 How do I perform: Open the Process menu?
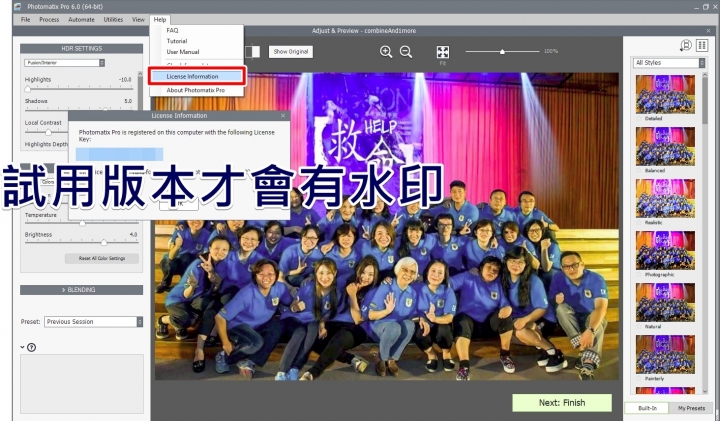49,20
